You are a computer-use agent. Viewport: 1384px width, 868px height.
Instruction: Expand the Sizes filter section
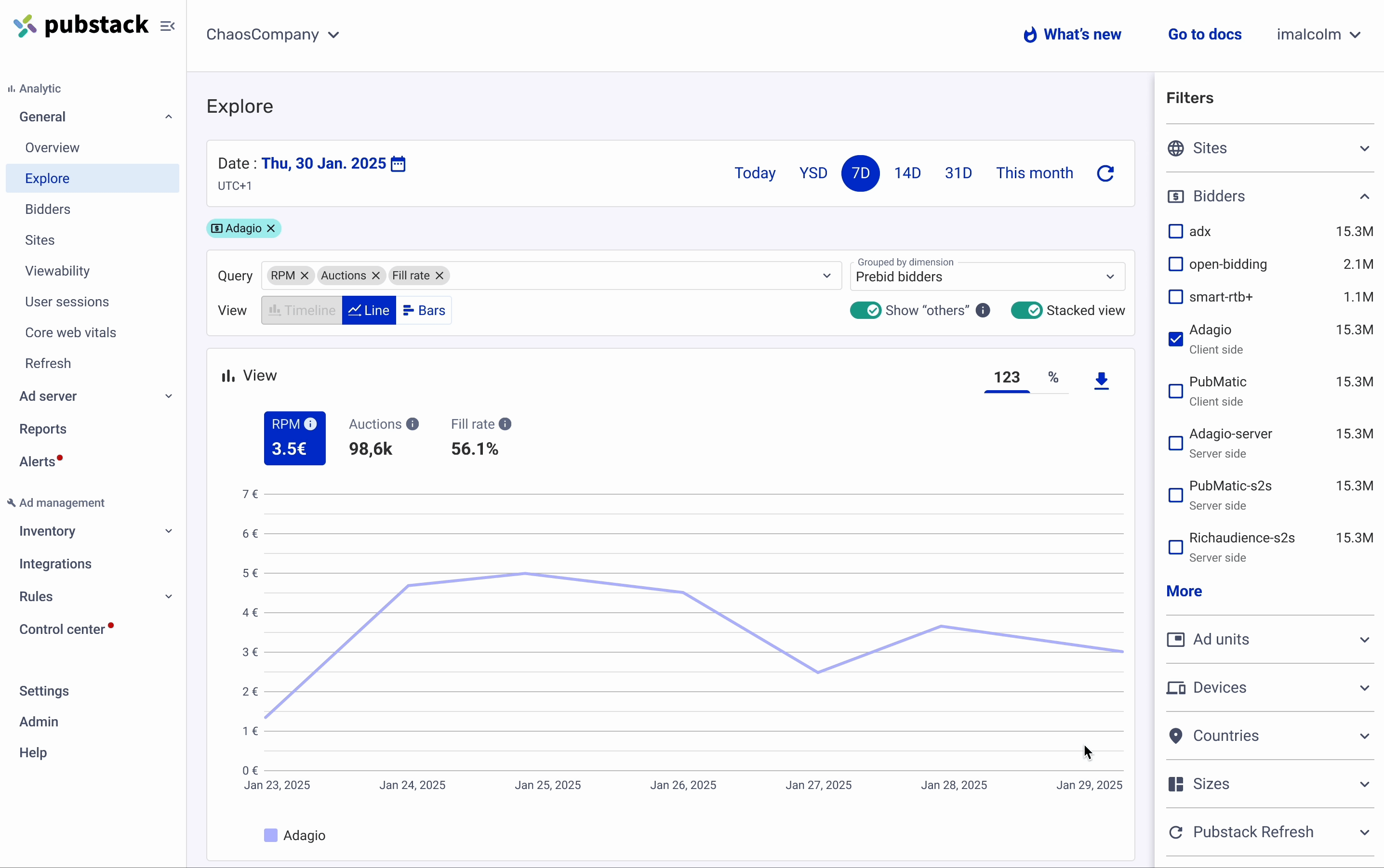(x=1364, y=785)
